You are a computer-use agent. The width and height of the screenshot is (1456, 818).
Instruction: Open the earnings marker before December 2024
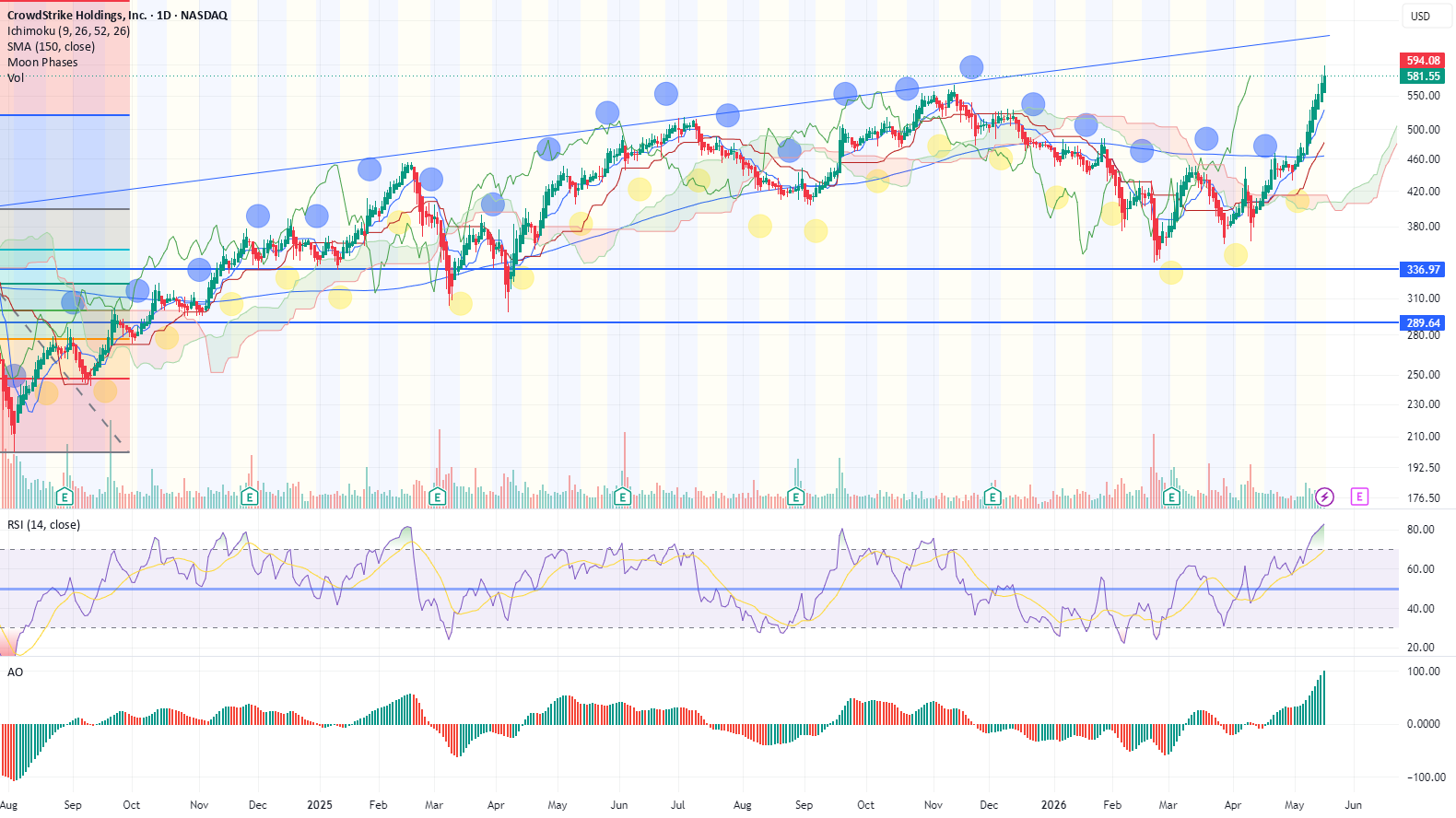click(x=249, y=497)
